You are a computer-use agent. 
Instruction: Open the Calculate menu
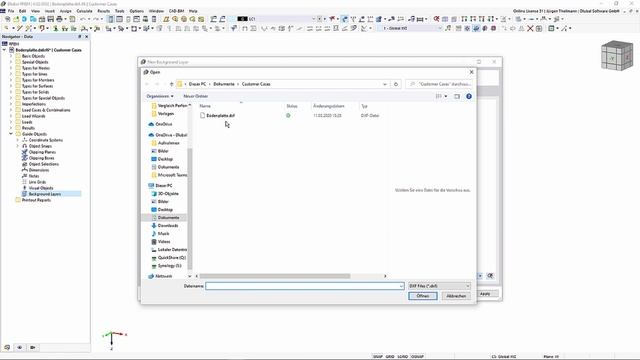point(84,11)
